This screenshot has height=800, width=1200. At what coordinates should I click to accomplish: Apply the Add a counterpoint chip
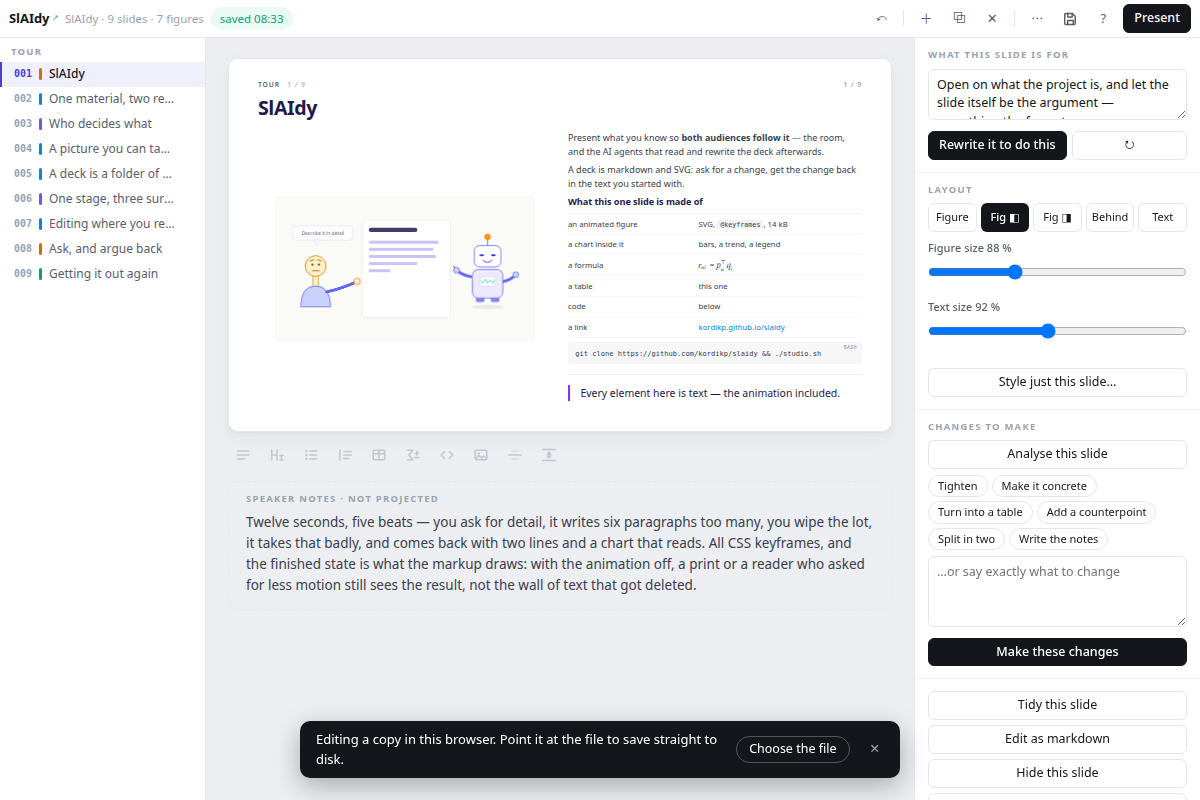pos(1096,512)
